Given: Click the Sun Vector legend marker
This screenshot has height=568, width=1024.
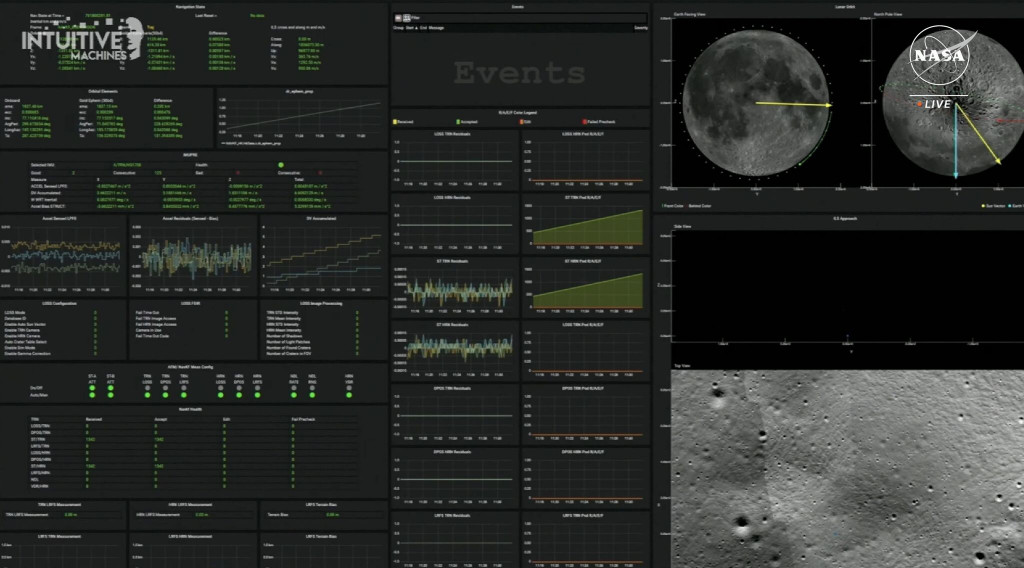Looking at the screenshot, I should click(983, 206).
